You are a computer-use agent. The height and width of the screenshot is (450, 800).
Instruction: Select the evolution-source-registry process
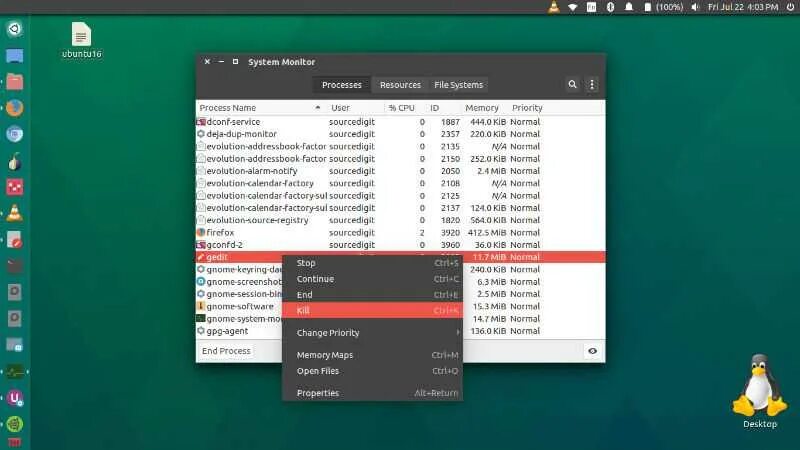[401, 220]
